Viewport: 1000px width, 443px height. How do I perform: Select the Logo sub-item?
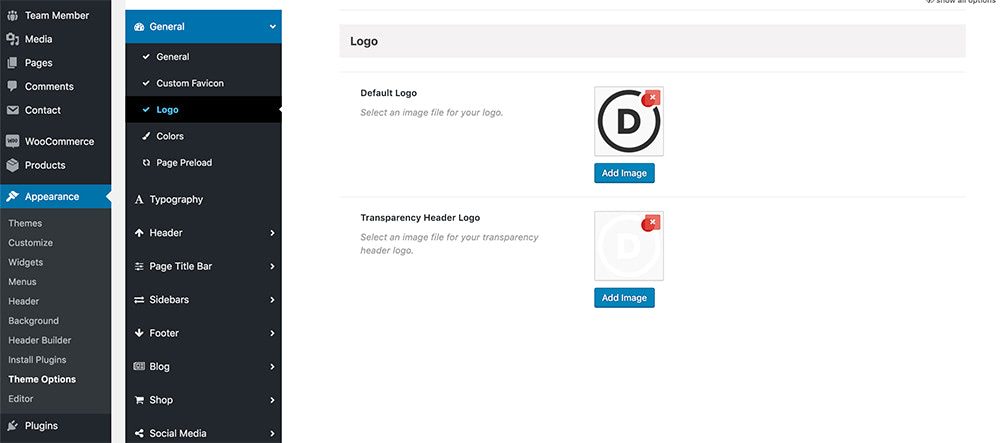[x=203, y=110]
